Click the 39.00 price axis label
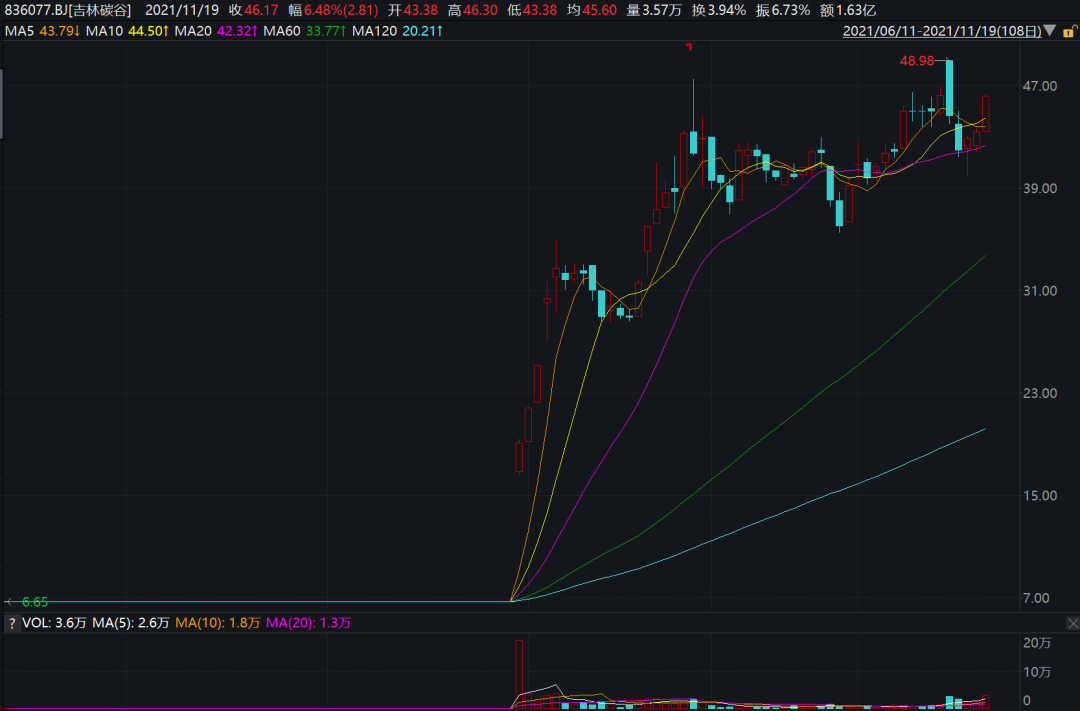 tap(1040, 188)
